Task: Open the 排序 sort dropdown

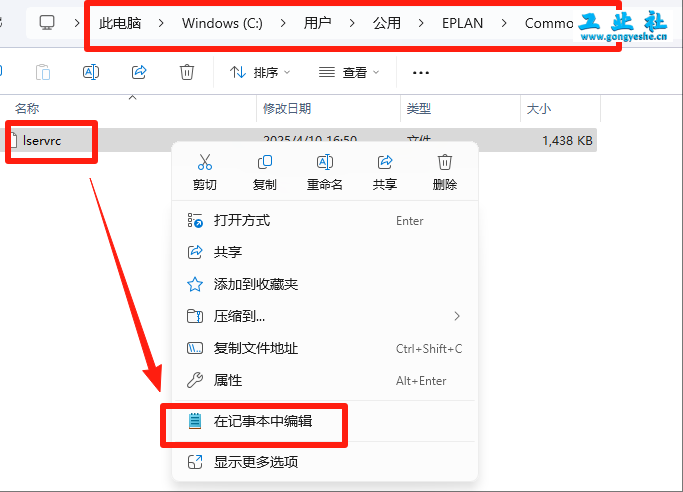Action: point(260,72)
